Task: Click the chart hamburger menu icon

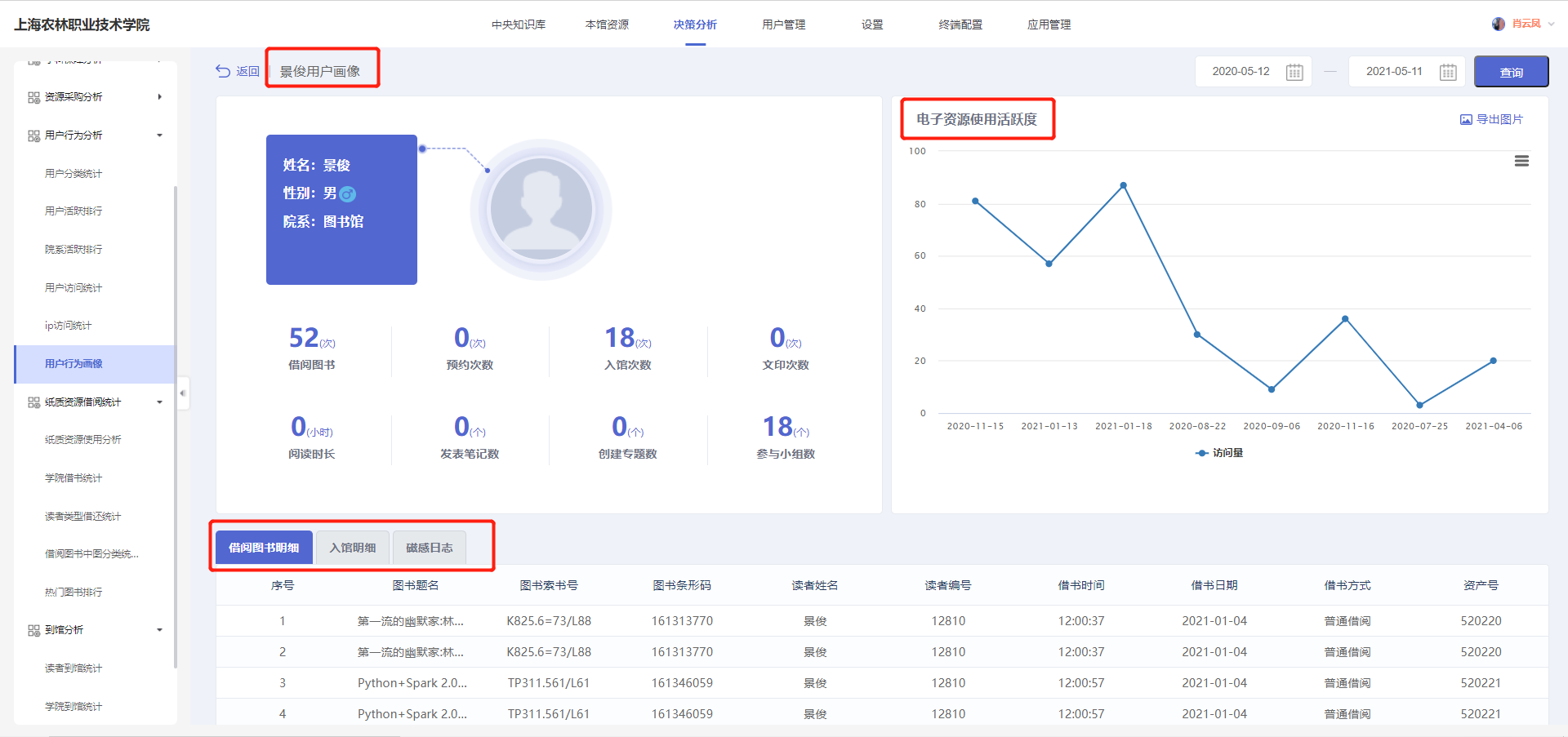Action: tap(1521, 161)
